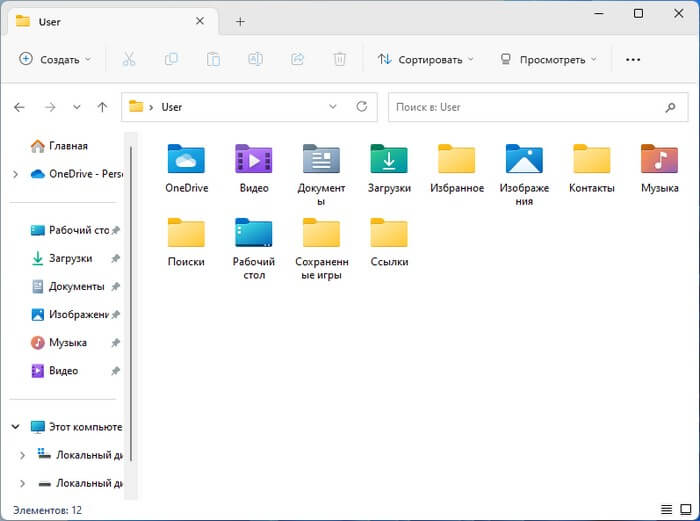This screenshot has height=521, width=700.
Task: Select Этот компьютер in sidebar
Action: [x=76, y=427]
